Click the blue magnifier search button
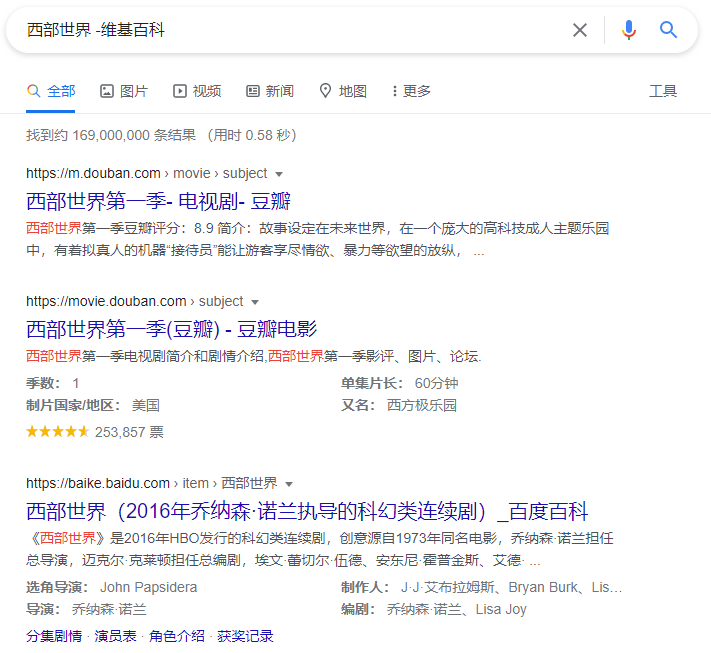The width and height of the screenshot is (711, 653). (x=668, y=30)
